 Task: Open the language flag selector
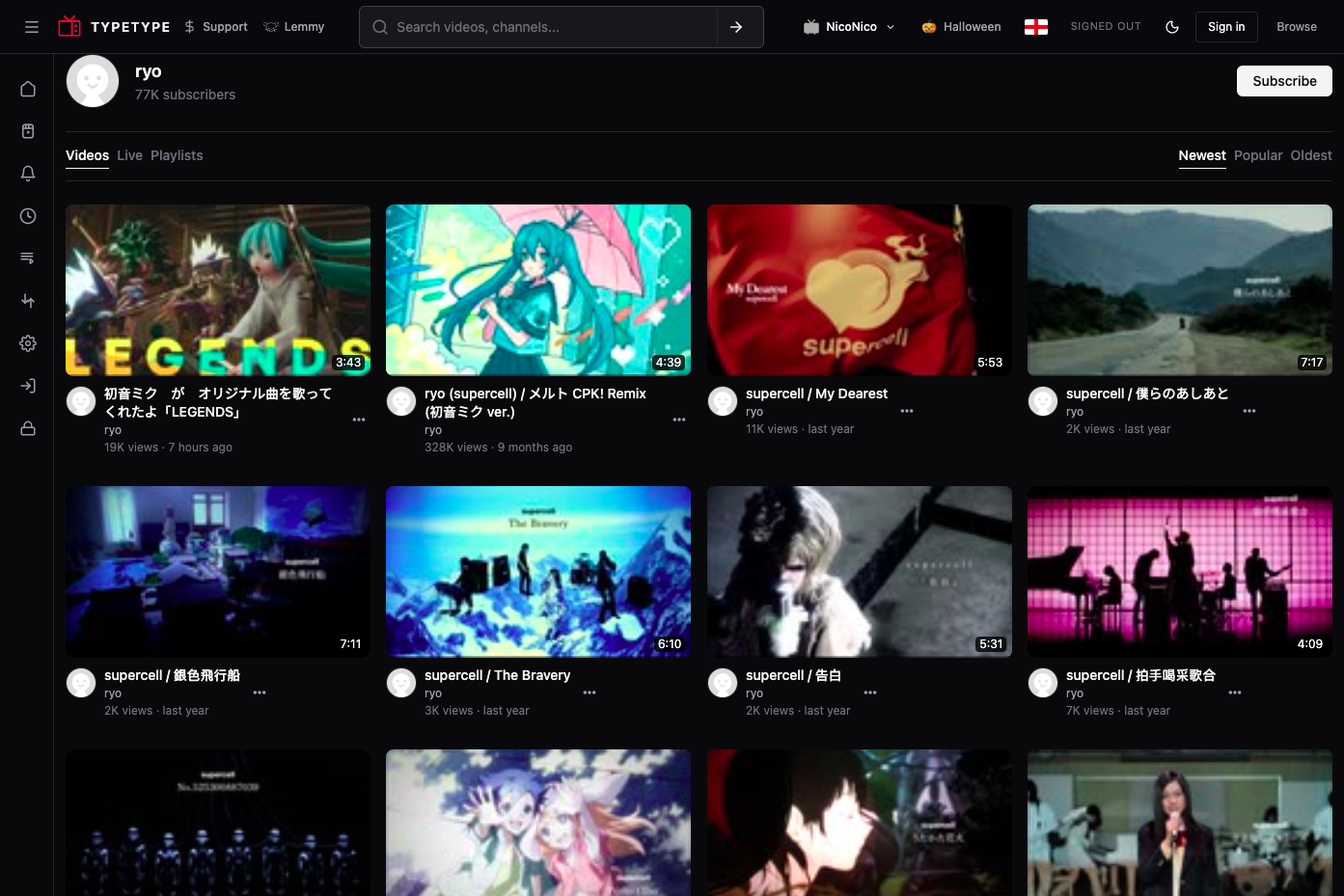click(x=1036, y=27)
